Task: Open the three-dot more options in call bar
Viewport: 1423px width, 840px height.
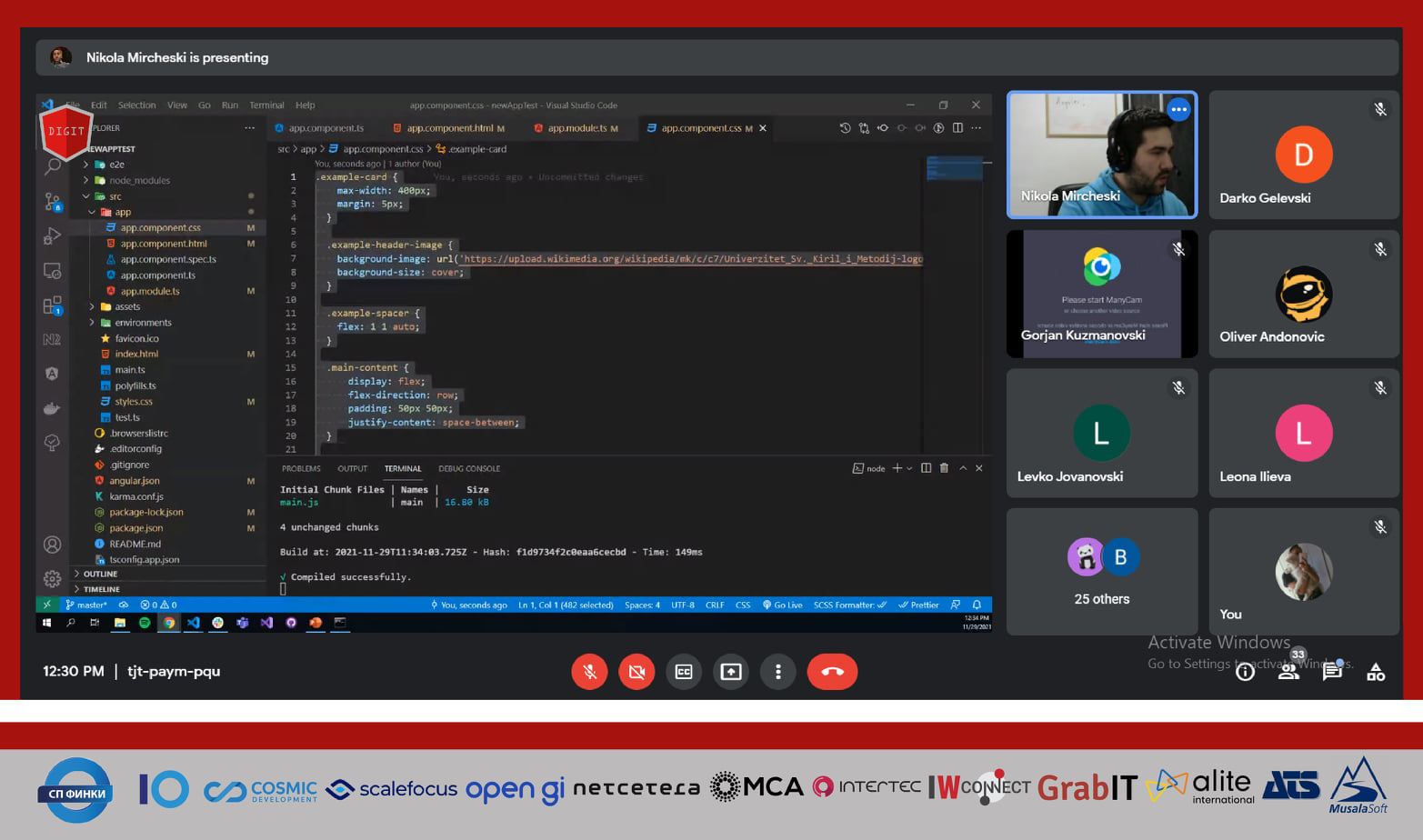Action: tap(778, 672)
